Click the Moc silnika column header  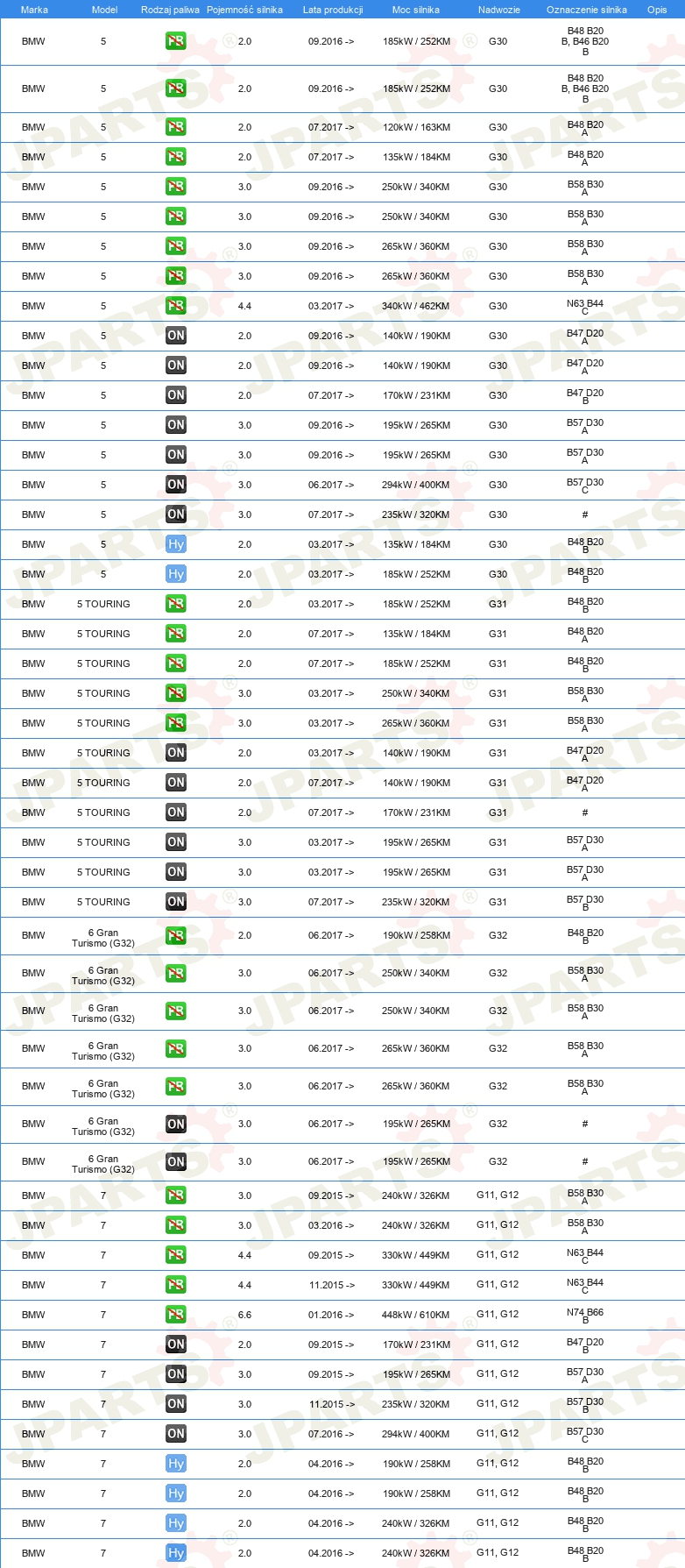(x=416, y=10)
